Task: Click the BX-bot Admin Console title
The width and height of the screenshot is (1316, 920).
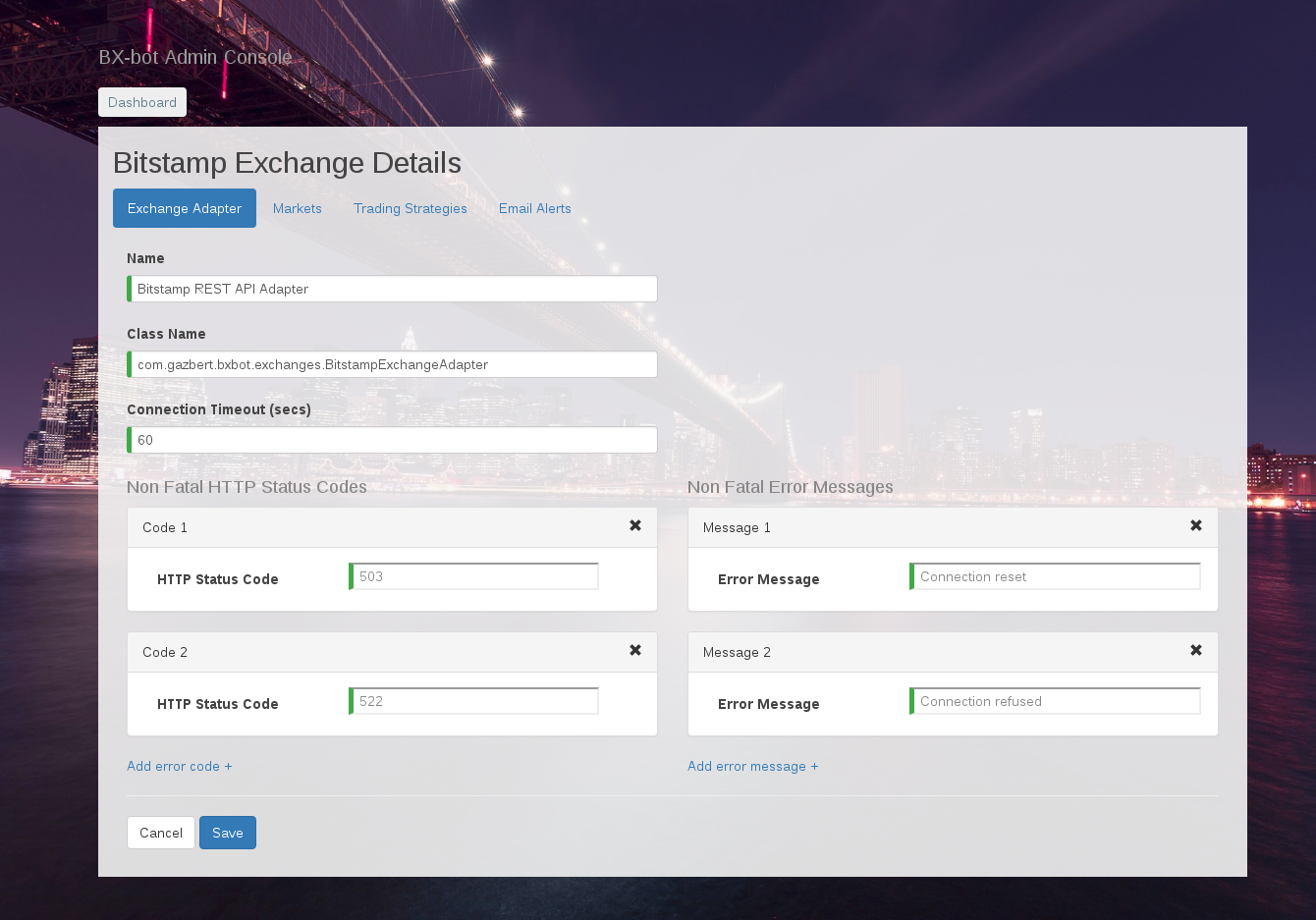Action: [x=195, y=57]
